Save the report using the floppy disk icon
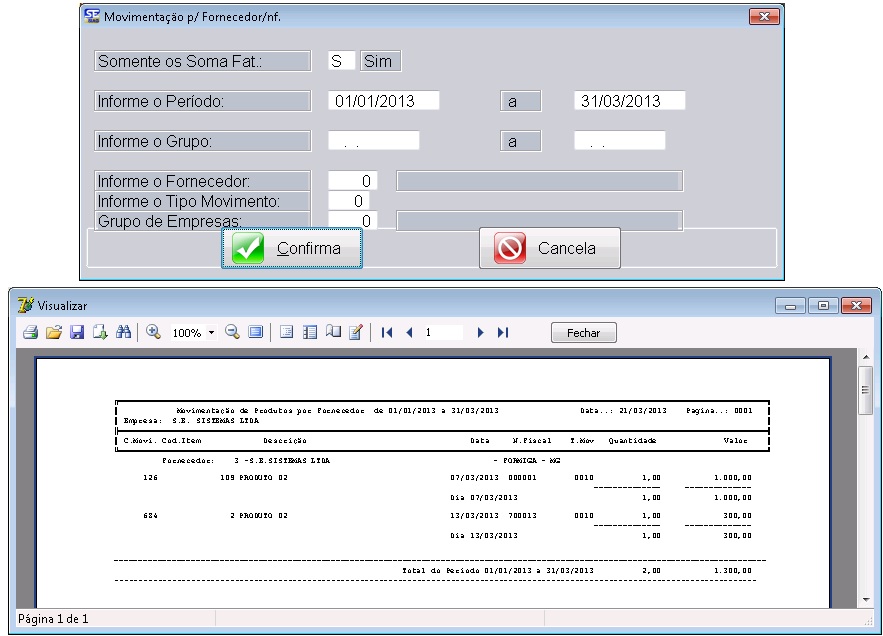This screenshot has width=883, height=636. click(x=77, y=333)
